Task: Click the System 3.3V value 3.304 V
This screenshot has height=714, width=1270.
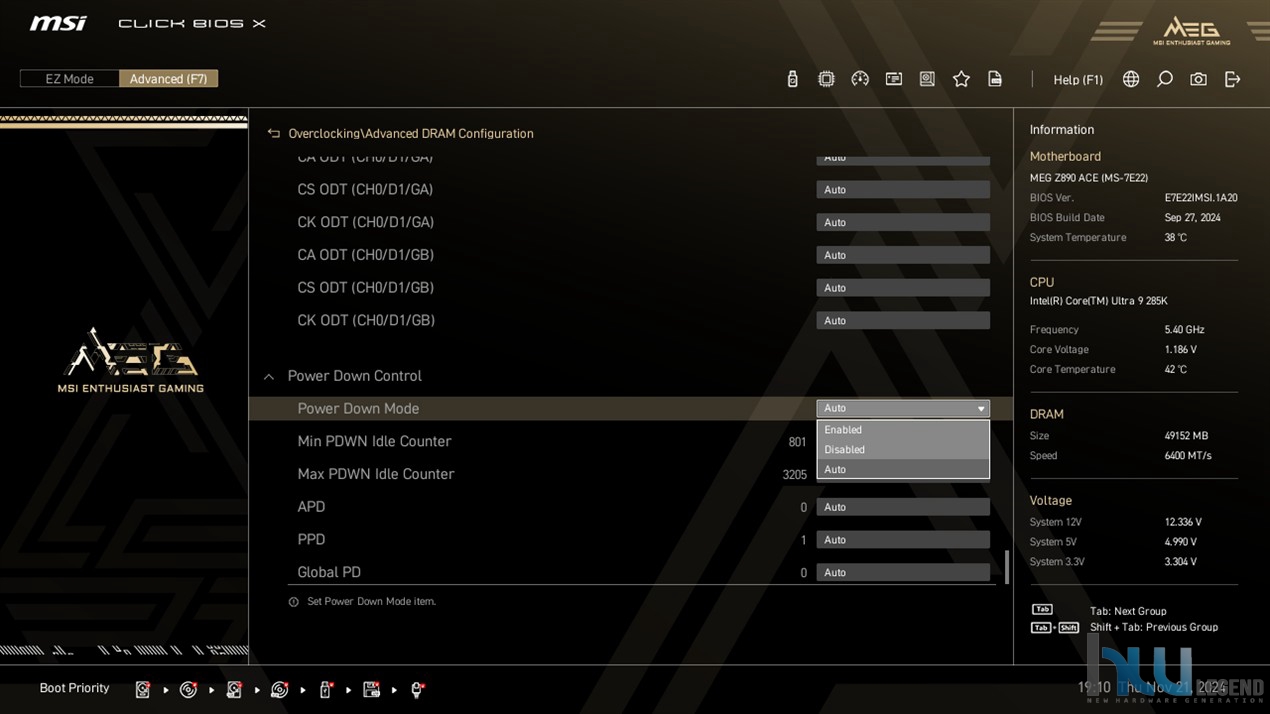Action: pyautogui.click(x=1181, y=562)
